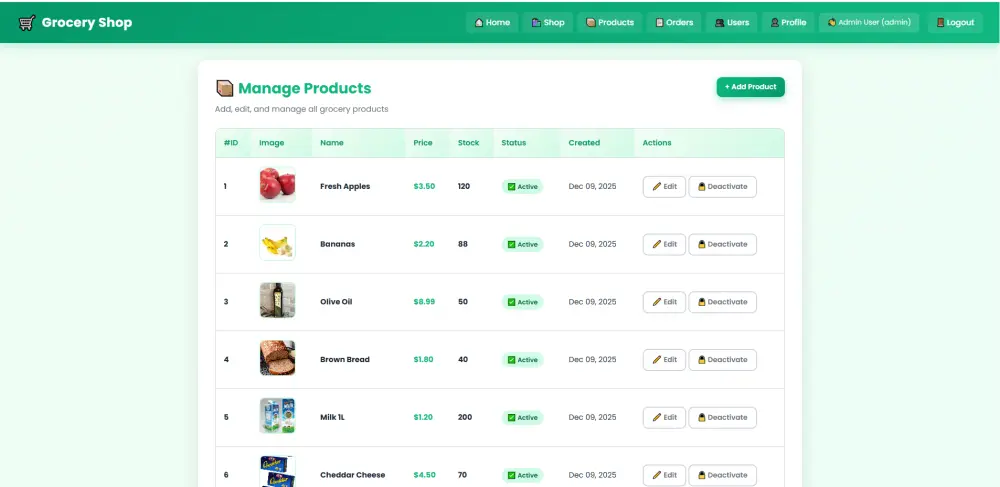Screen dimensions: 1000x487
Task: Open the Bananas product image
Action: pyautogui.click(x=277, y=242)
